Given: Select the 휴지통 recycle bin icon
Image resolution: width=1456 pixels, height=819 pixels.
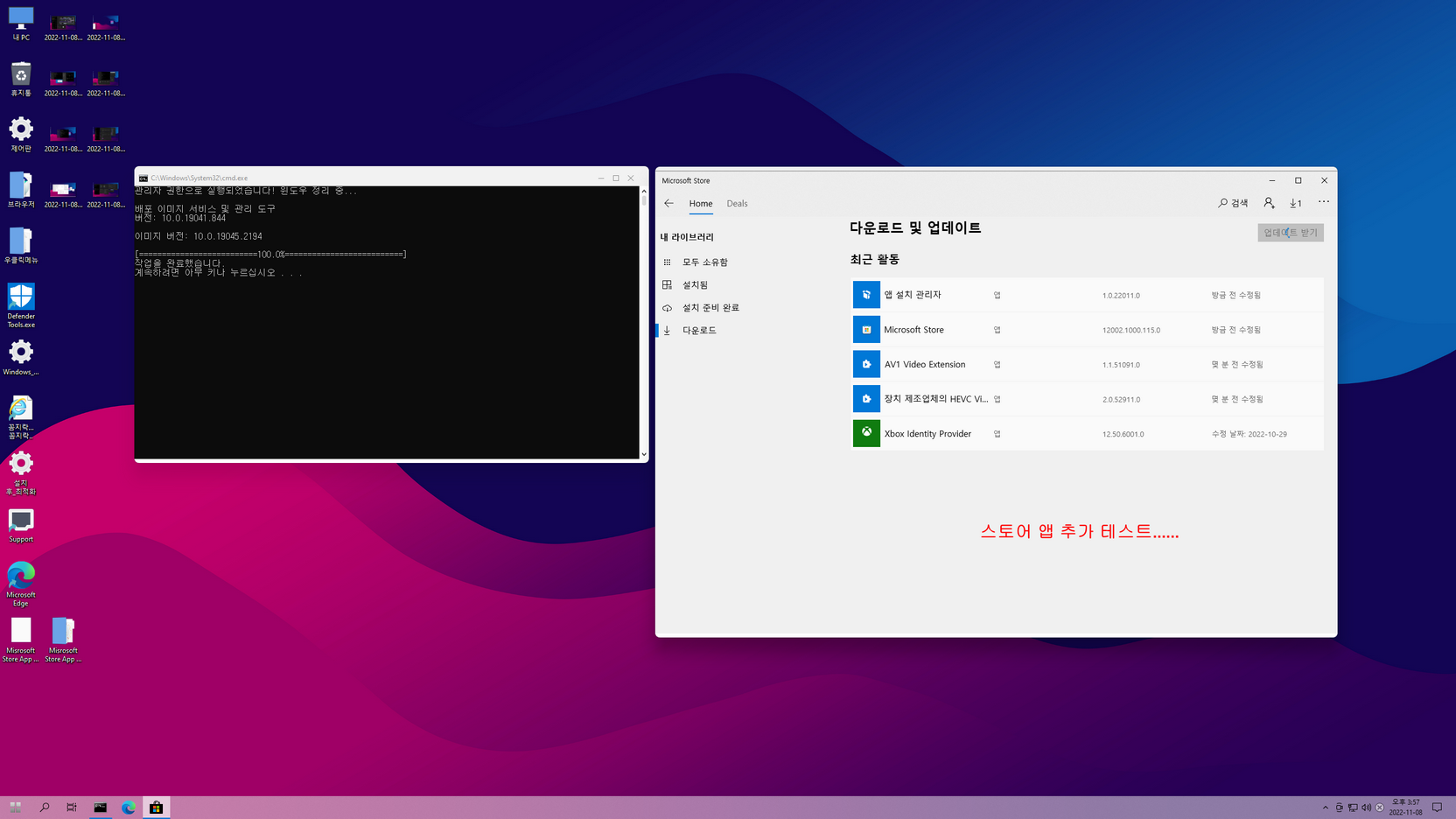Looking at the screenshot, I should pos(21,79).
